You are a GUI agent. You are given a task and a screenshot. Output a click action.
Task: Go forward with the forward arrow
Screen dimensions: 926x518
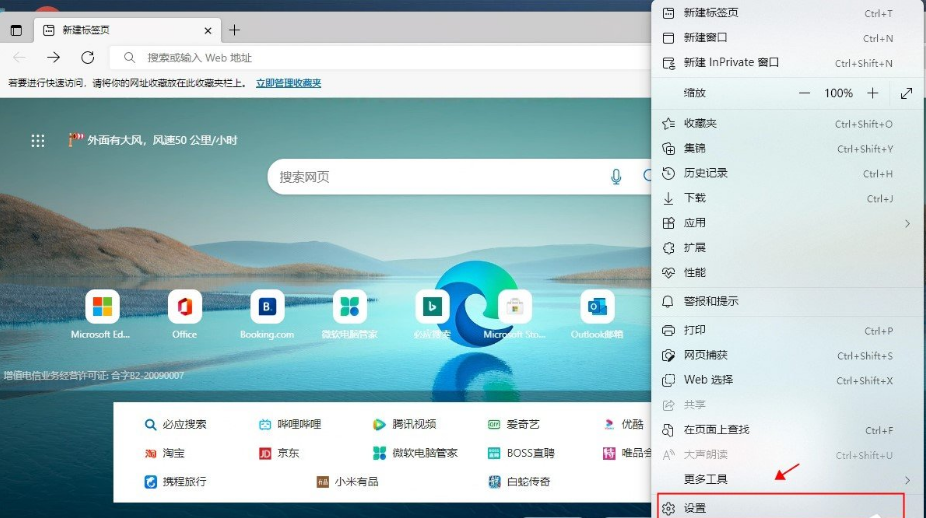pos(54,57)
